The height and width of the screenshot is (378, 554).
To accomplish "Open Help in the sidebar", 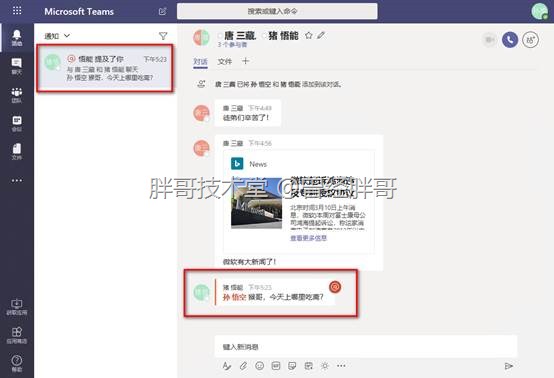I will (x=17, y=364).
